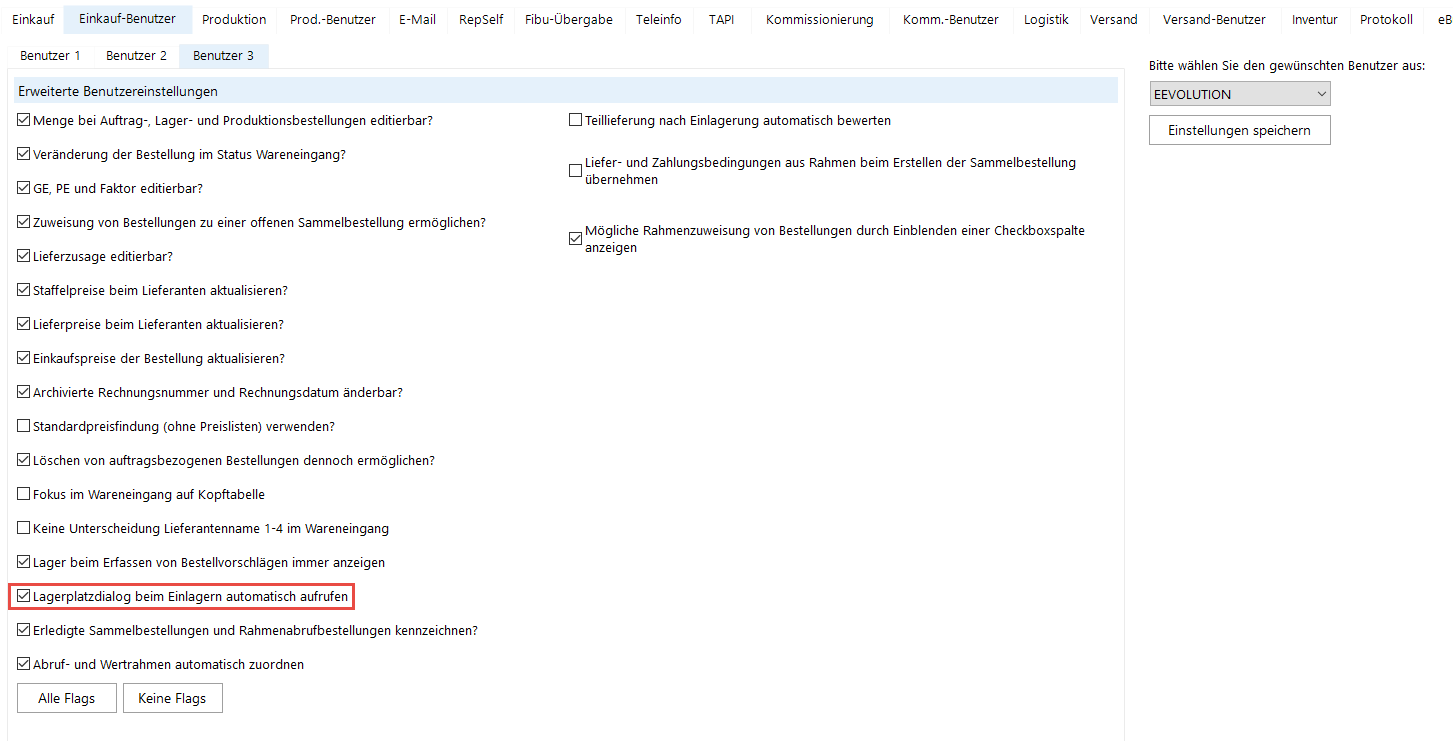Toggle Lager beim Erfassen von Bestellvorschlägen anzeigen
The image size is (1453, 741).
[24, 562]
